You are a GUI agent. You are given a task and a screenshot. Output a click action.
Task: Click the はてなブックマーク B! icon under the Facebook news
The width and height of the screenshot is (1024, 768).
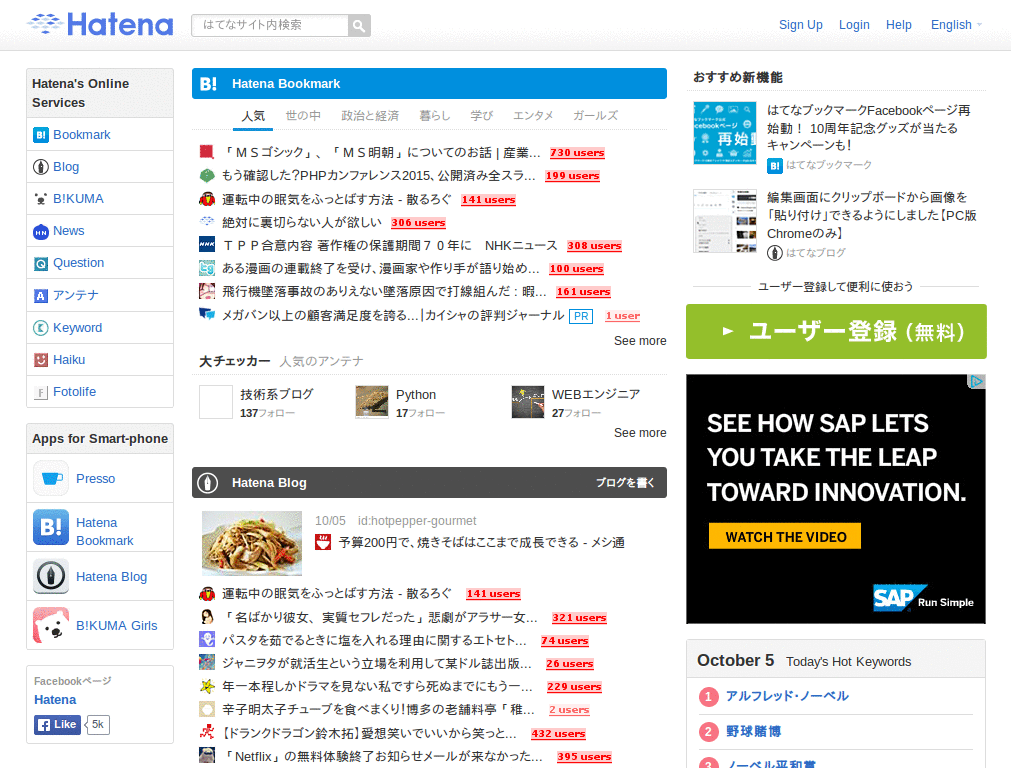775,166
